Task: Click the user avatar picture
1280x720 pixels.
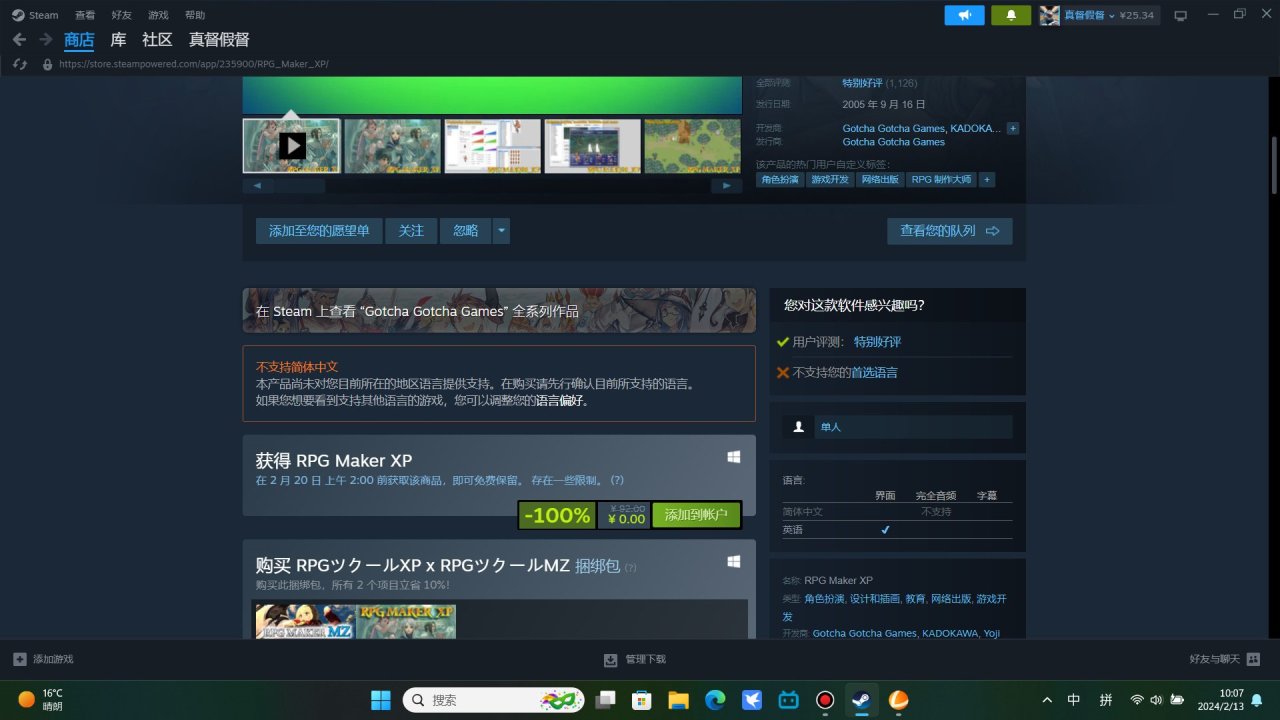Action: point(1049,15)
